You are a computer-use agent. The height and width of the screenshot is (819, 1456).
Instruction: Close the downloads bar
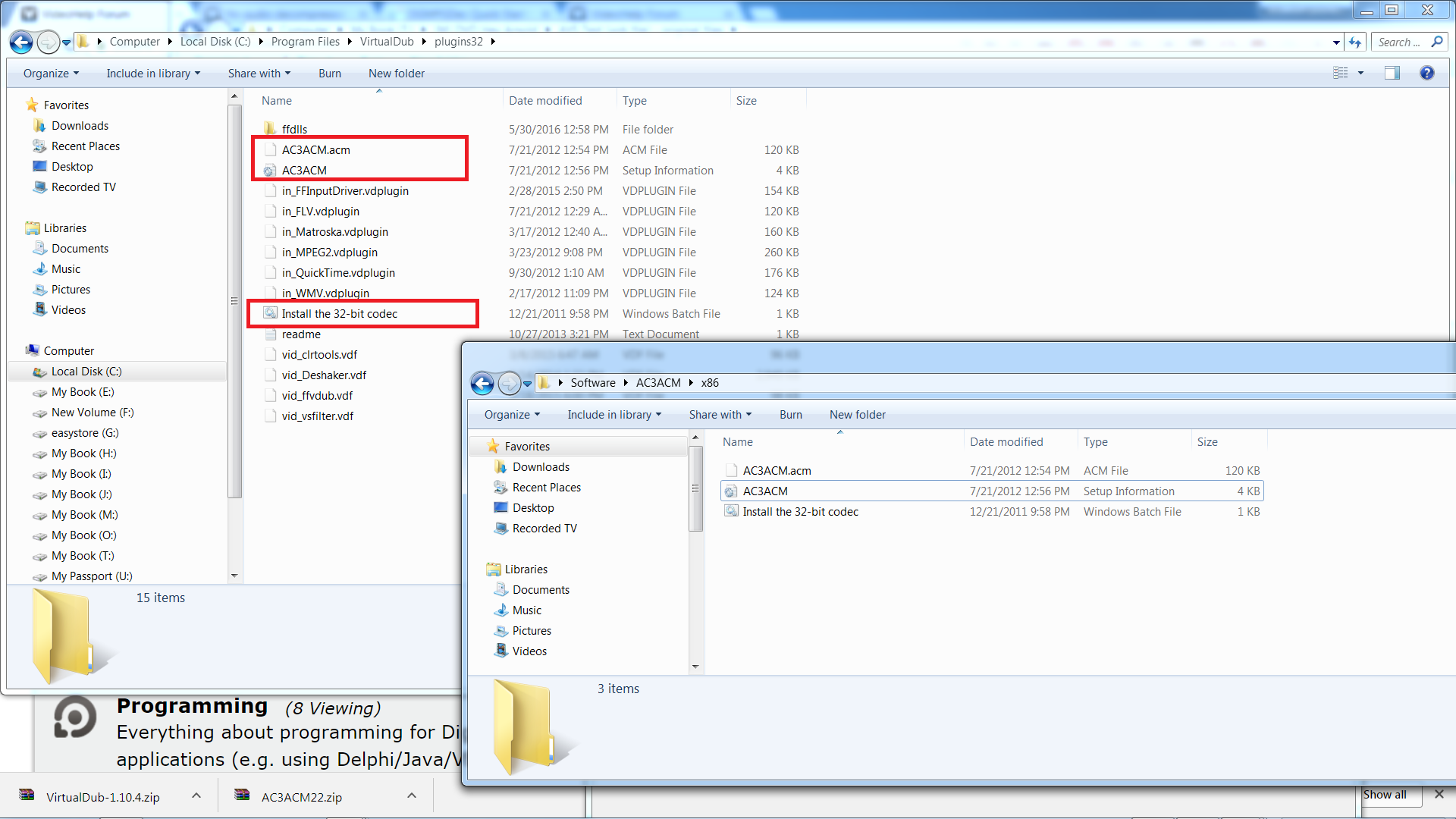[x=1439, y=795]
